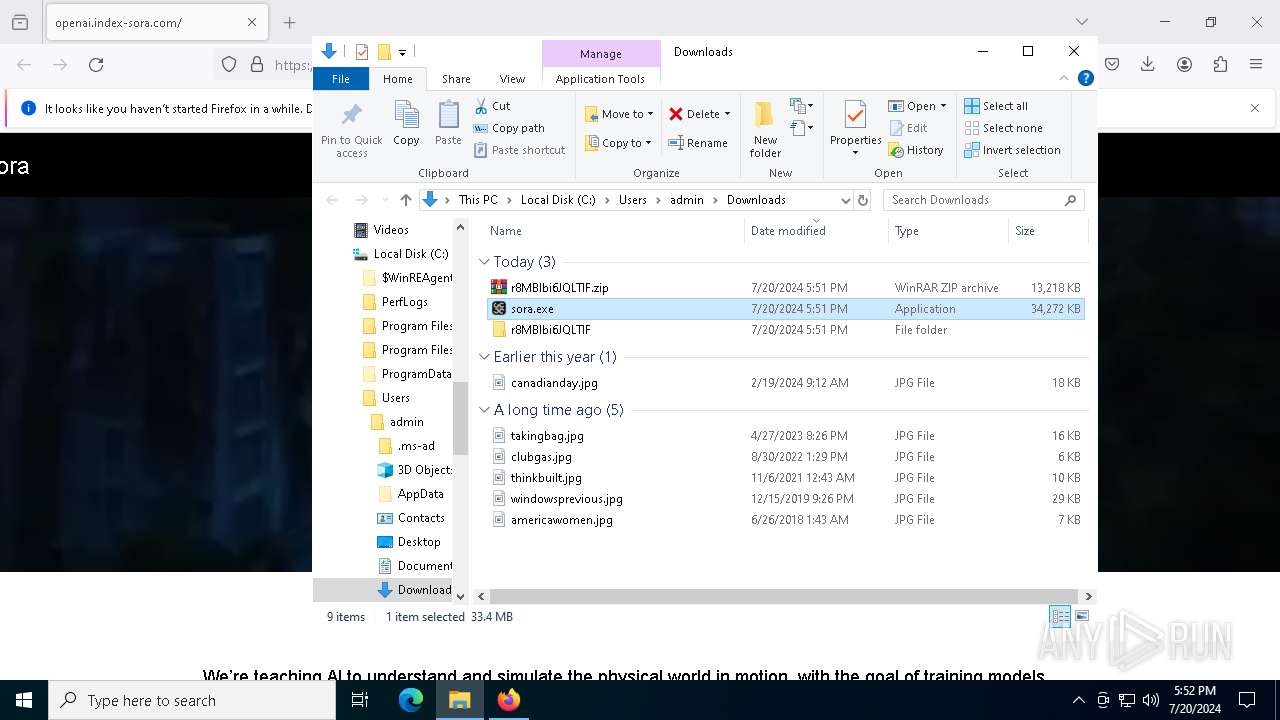The image size is (1280, 720).
Task: Select the Home ribbon tab
Action: pyautogui.click(x=397, y=79)
